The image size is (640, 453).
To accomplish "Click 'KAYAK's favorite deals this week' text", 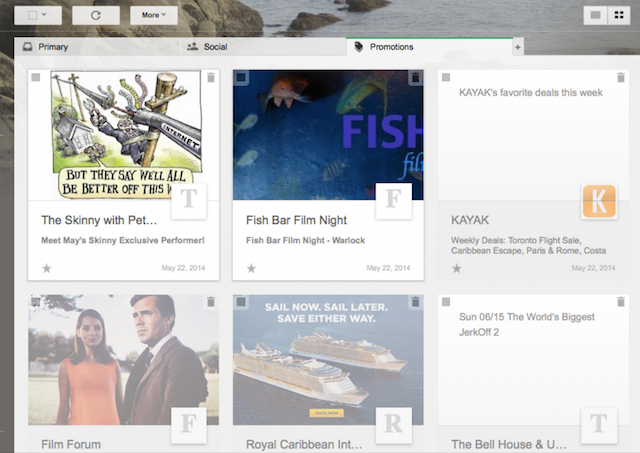I will [x=531, y=93].
